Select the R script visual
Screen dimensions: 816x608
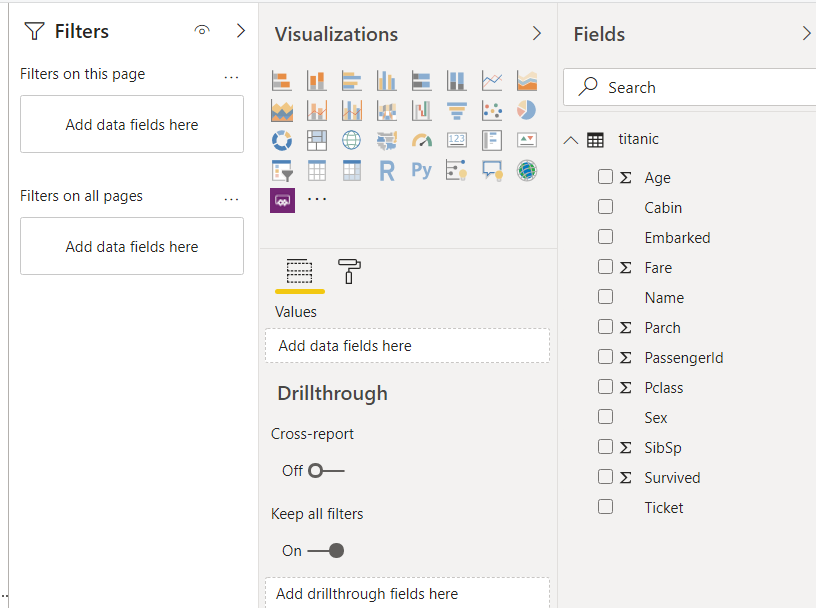point(387,170)
